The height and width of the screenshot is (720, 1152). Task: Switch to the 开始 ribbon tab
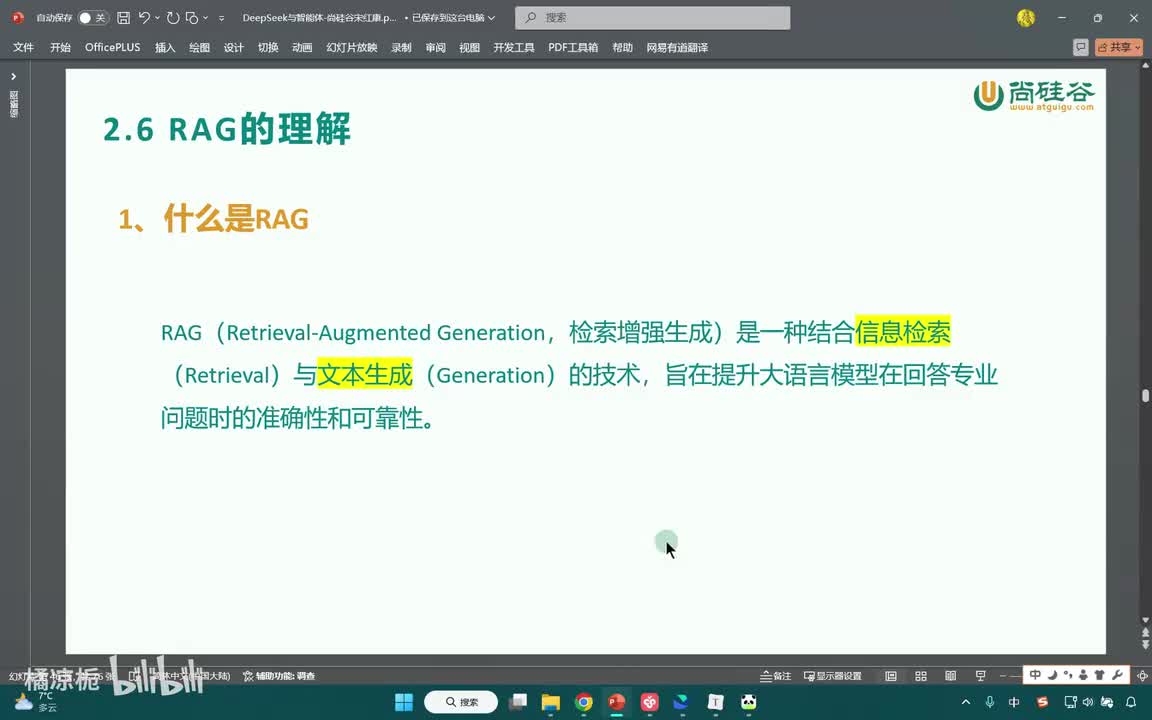pos(60,47)
